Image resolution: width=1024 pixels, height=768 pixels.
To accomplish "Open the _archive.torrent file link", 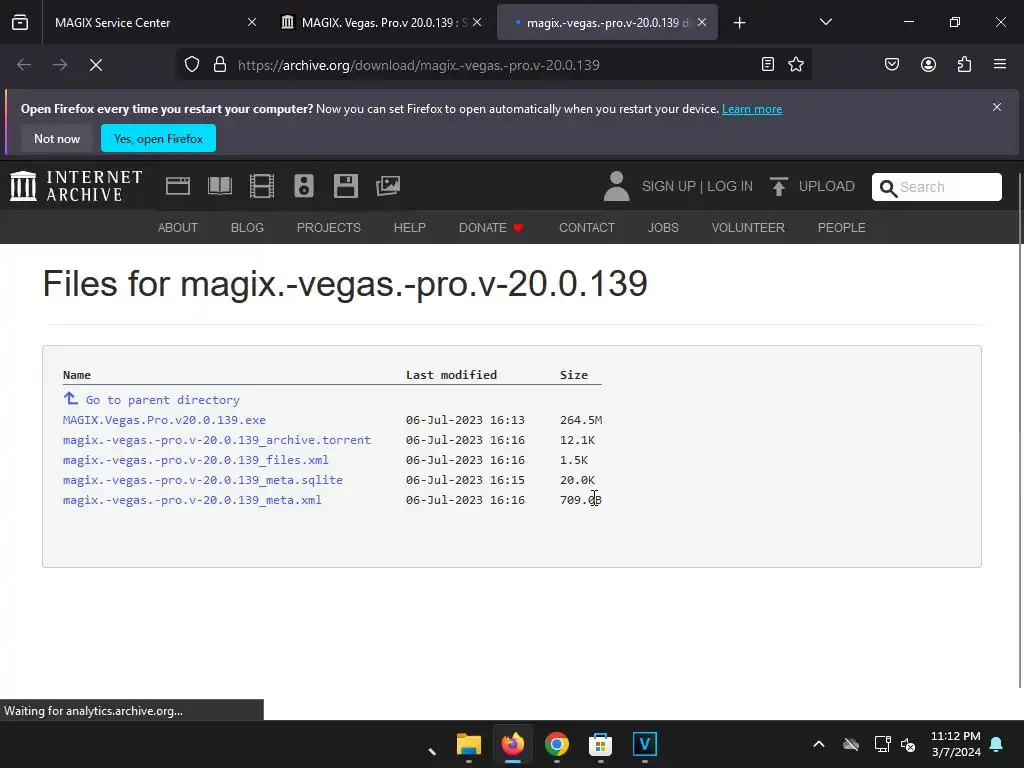I will [217, 440].
